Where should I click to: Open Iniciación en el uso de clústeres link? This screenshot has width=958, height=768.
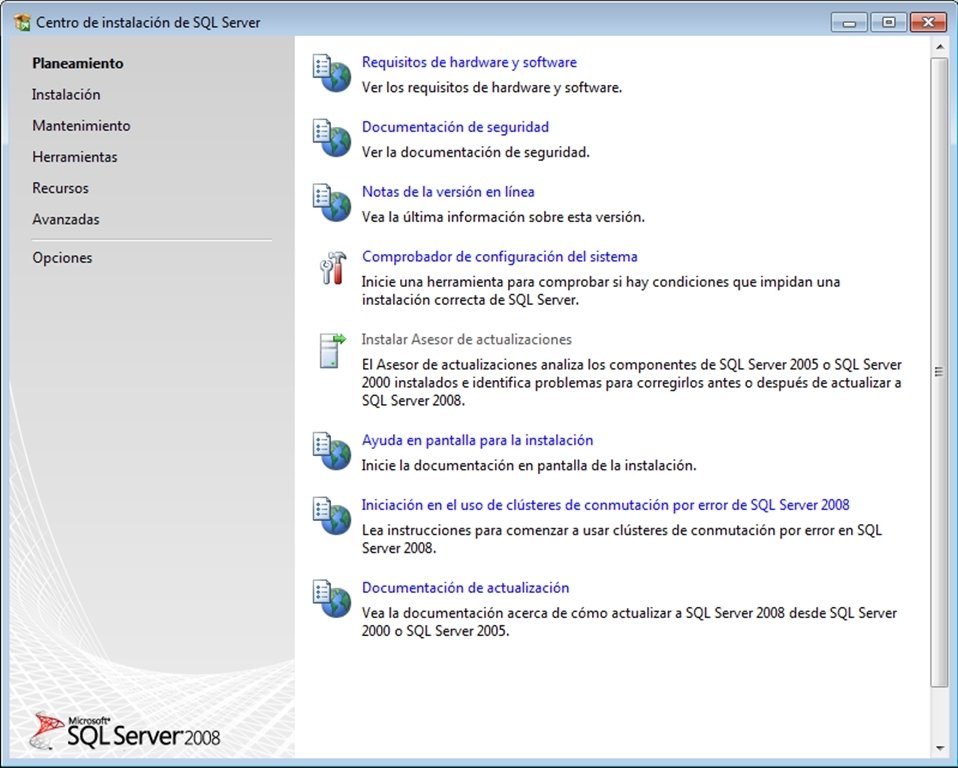pyautogui.click(x=605, y=505)
